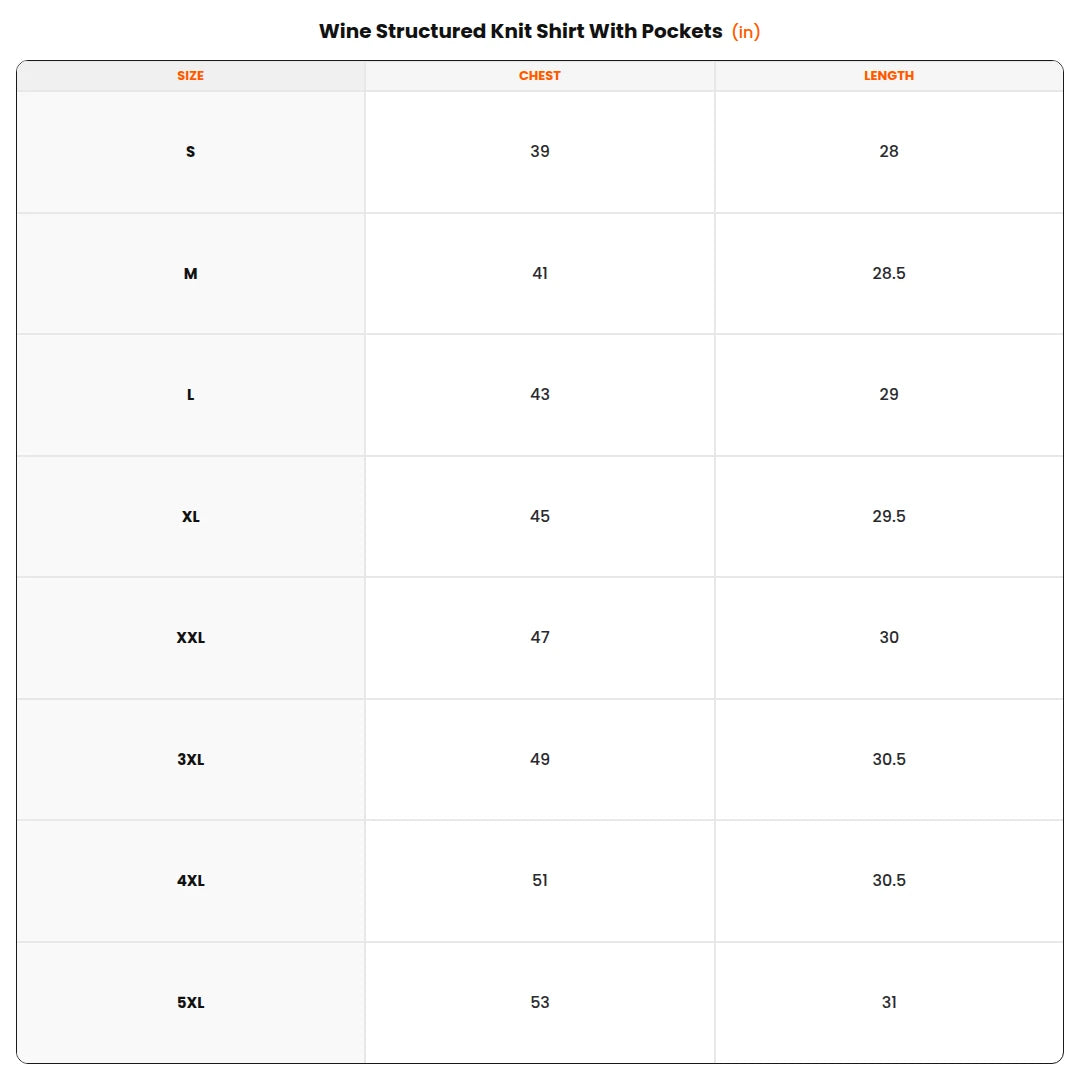Click length value 29.5 for size XL
The image size is (1080, 1080).
coord(889,517)
